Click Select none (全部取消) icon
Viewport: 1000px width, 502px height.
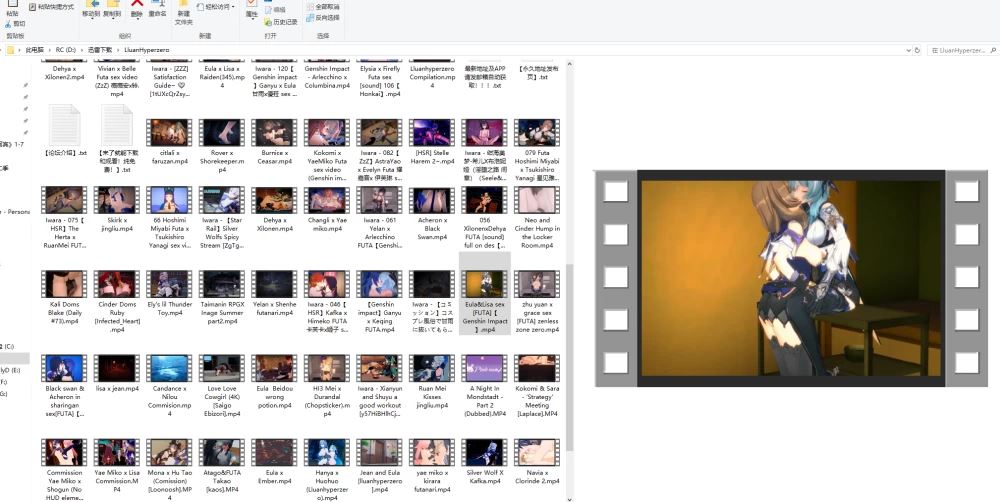pyautogui.click(x=310, y=6)
